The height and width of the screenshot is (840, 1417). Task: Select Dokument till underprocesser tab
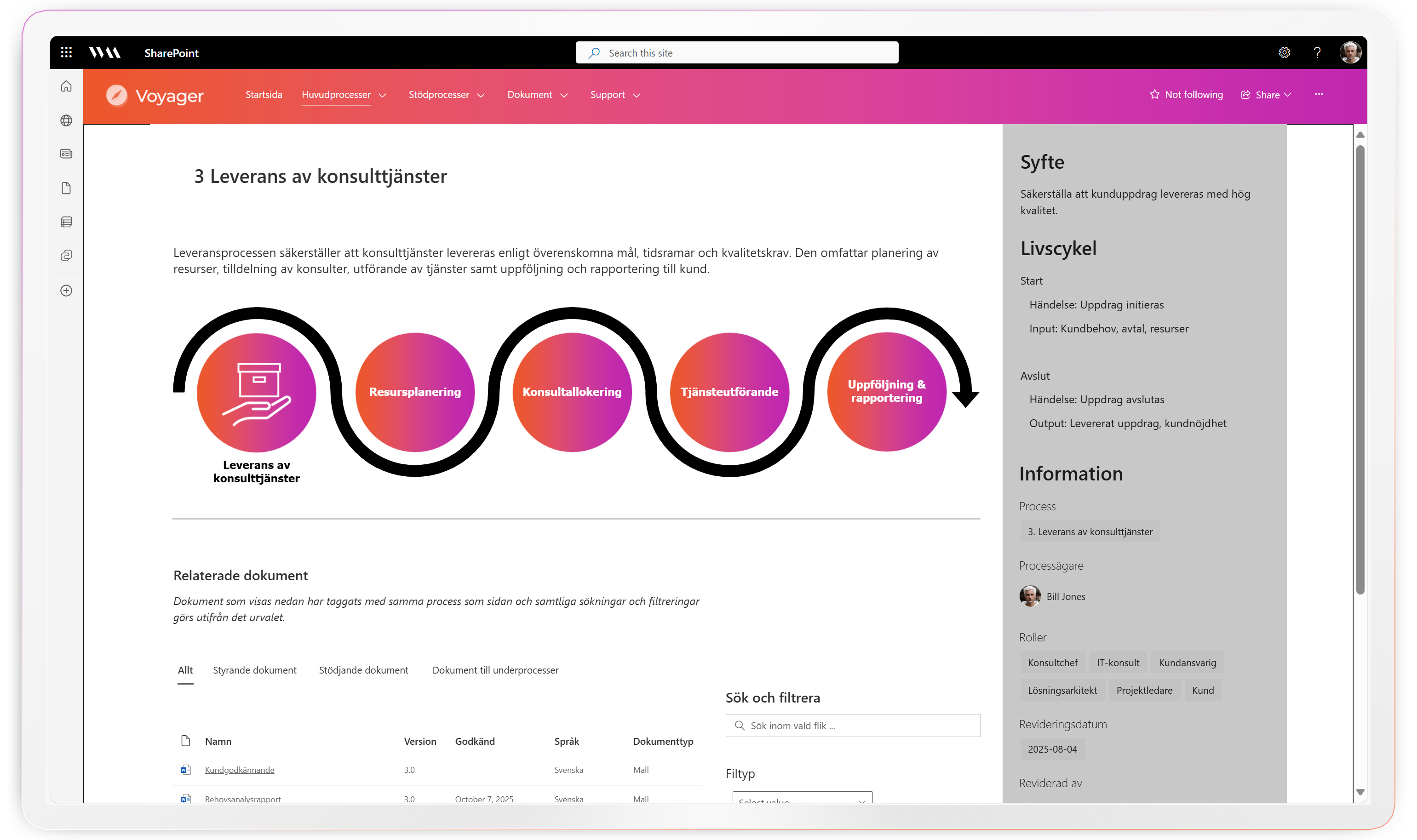point(495,669)
